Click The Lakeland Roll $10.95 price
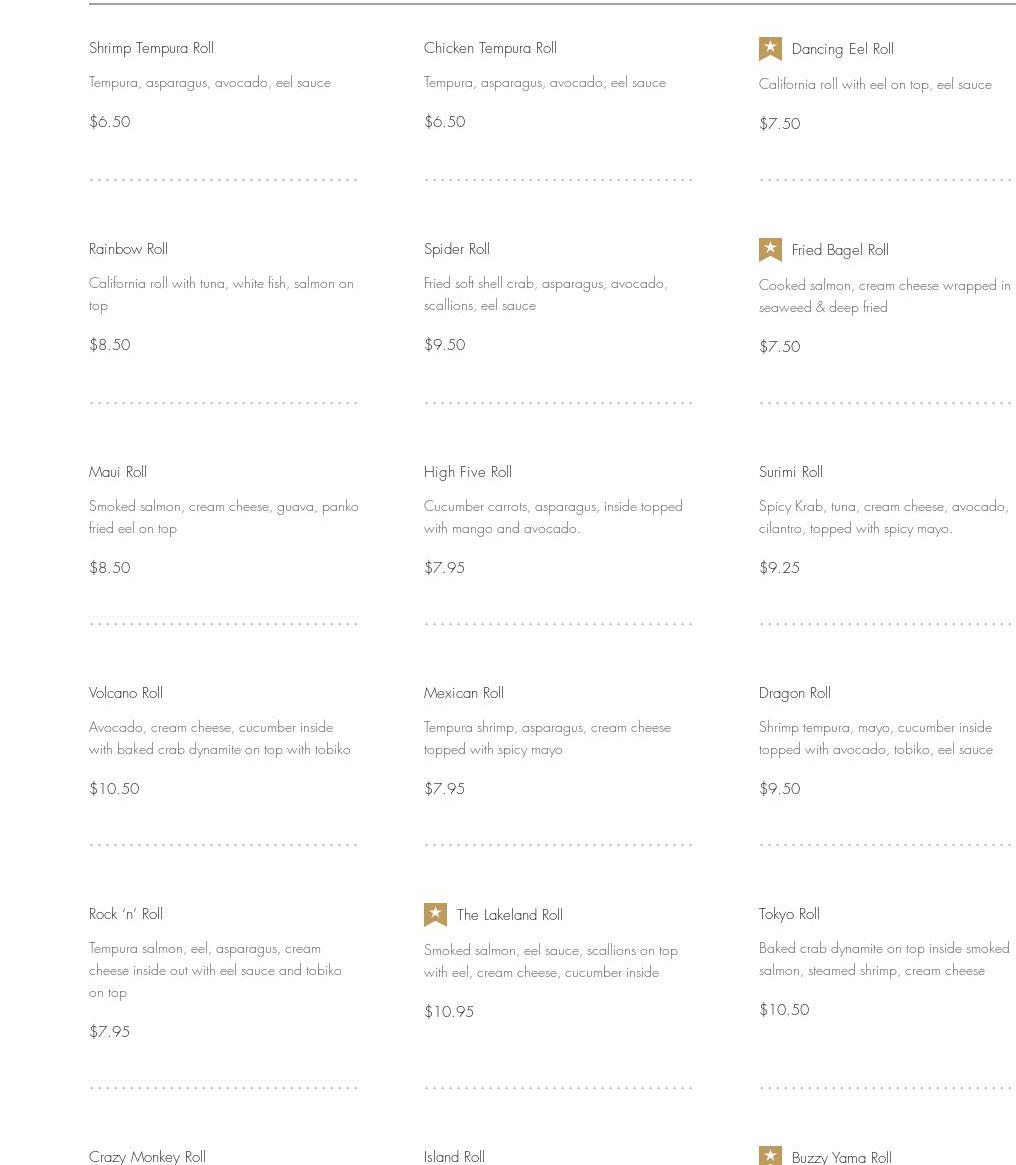The width and height of the screenshot is (1016, 1165). click(449, 1012)
